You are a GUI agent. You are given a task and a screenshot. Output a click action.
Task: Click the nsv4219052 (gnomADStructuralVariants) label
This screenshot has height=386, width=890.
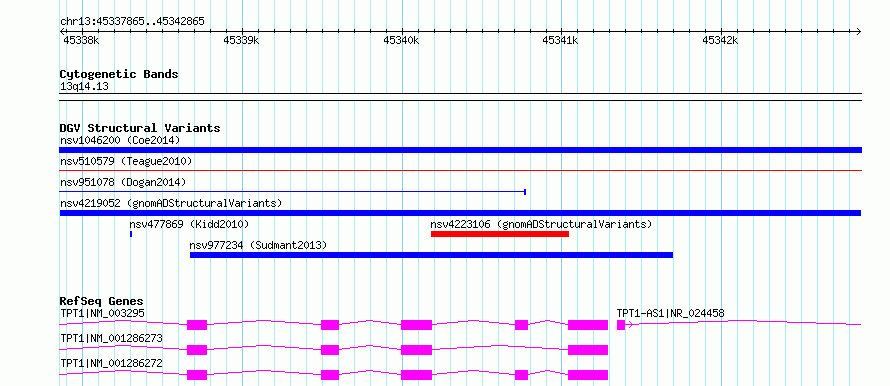[x=171, y=203]
